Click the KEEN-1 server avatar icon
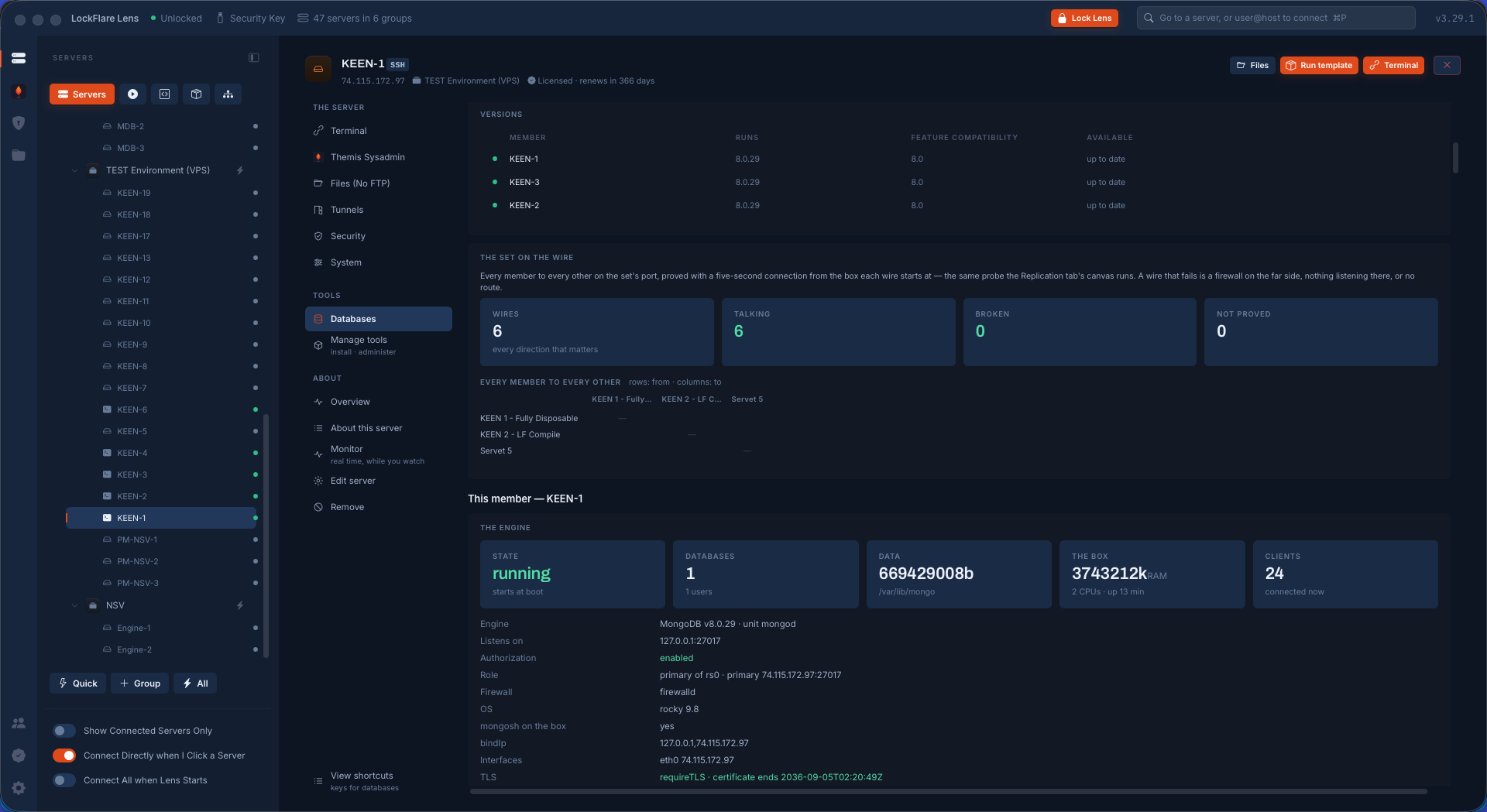 coord(318,69)
